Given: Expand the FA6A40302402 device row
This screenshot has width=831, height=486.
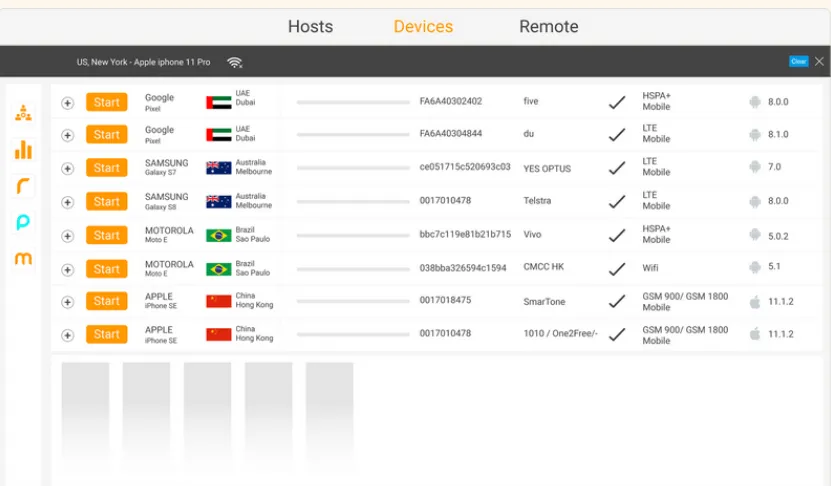Looking at the screenshot, I should click(67, 103).
